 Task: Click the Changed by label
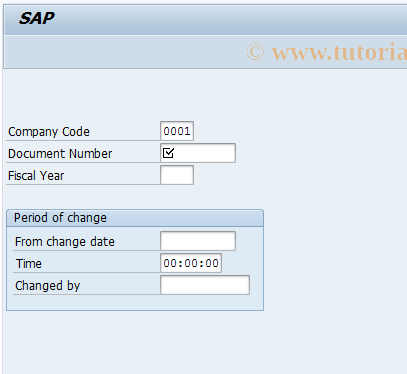click(x=48, y=286)
